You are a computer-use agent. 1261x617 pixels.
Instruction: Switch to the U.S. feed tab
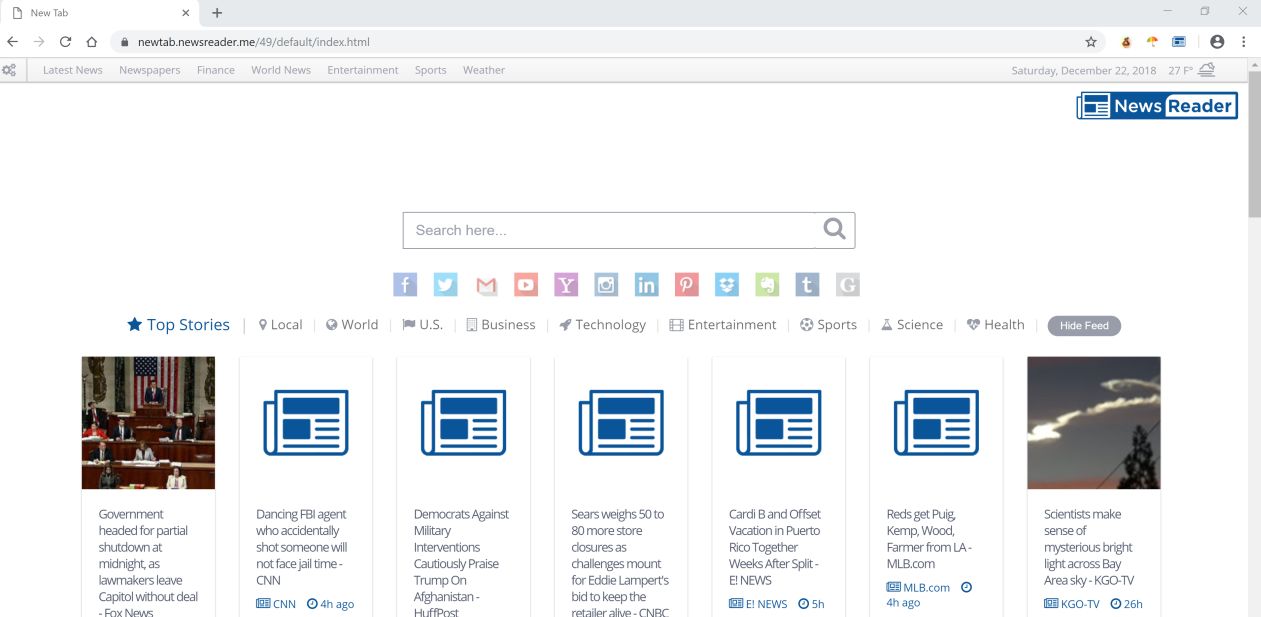point(422,325)
